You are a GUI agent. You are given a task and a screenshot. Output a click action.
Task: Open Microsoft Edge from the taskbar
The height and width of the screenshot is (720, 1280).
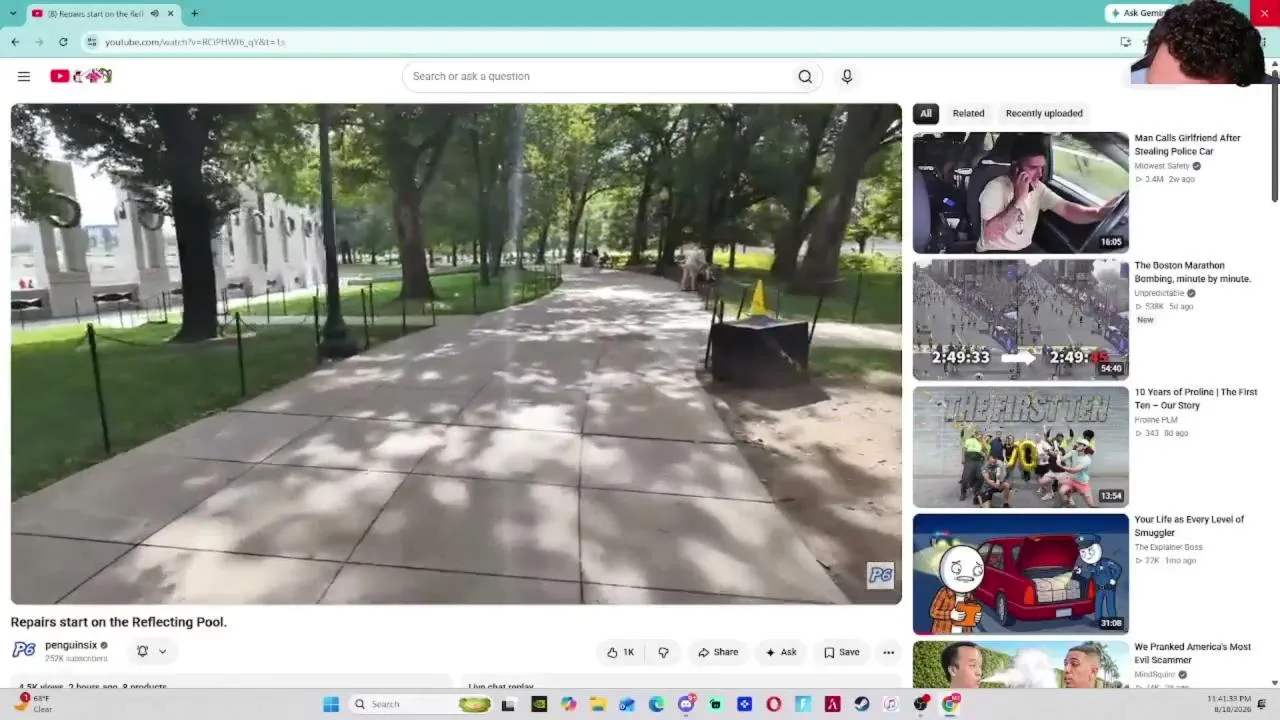[x=656, y=704]
